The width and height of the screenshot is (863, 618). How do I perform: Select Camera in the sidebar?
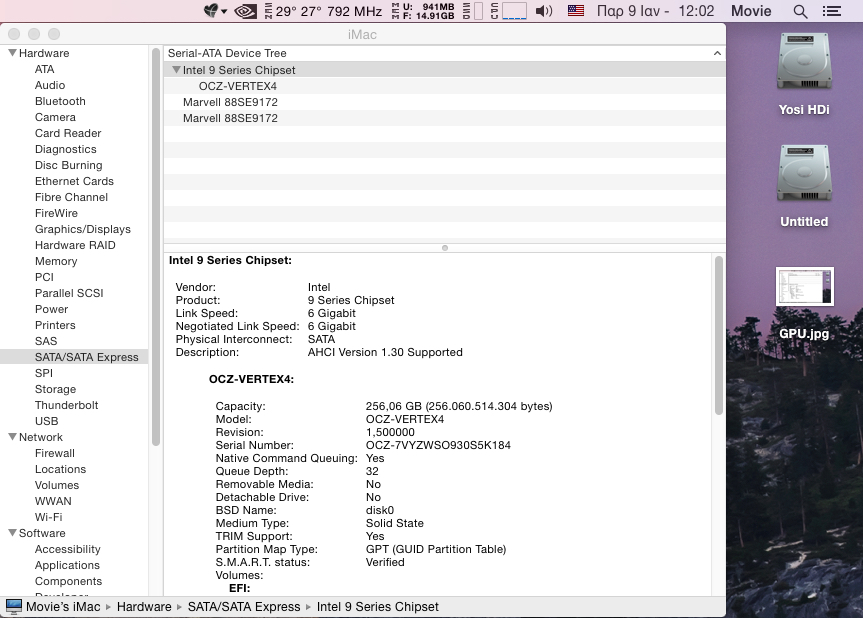pos(55,117)
